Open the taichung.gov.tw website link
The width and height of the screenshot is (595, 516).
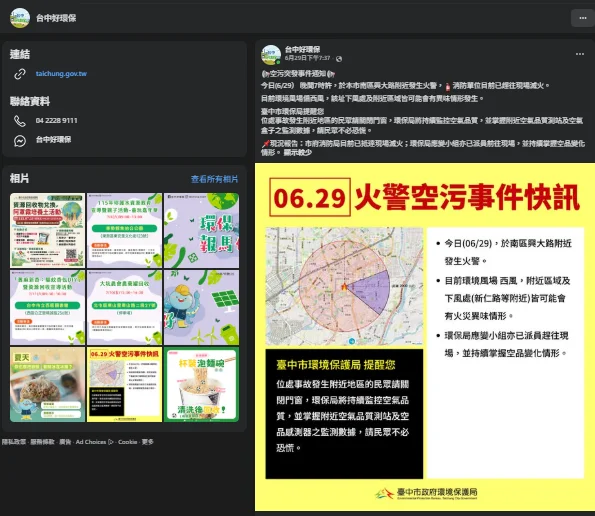[61, 74]
